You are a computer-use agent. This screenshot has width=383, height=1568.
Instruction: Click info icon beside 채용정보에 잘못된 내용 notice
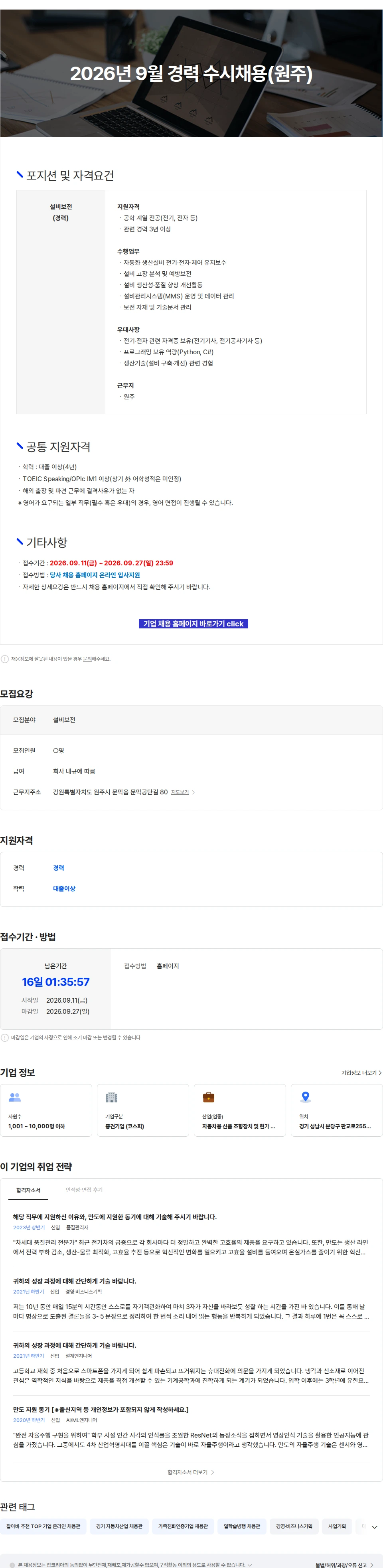[x=5, y=659]
